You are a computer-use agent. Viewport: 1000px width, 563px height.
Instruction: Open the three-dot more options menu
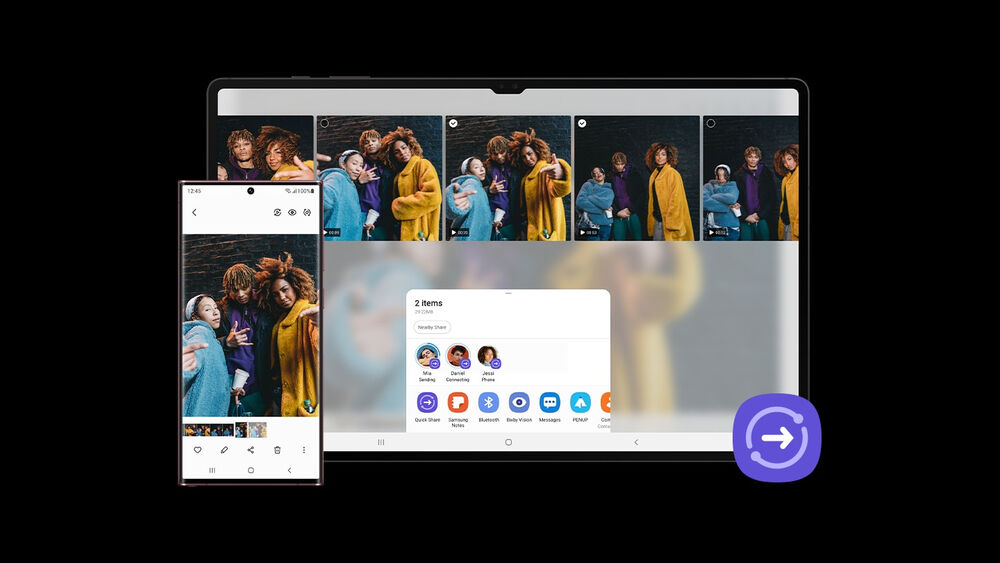(304, 450)
